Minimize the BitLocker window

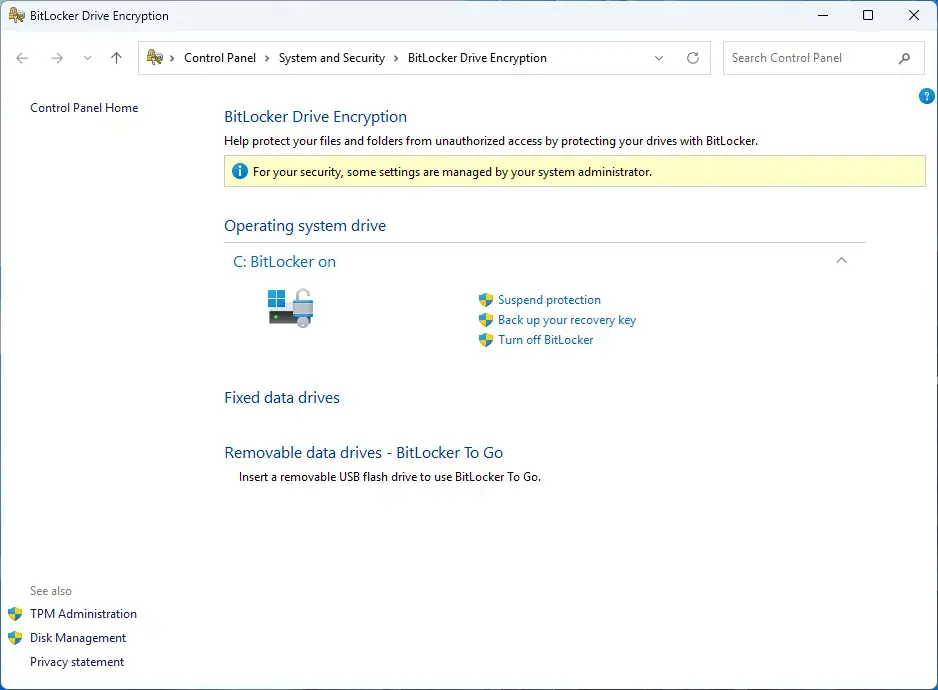(823, 16)
